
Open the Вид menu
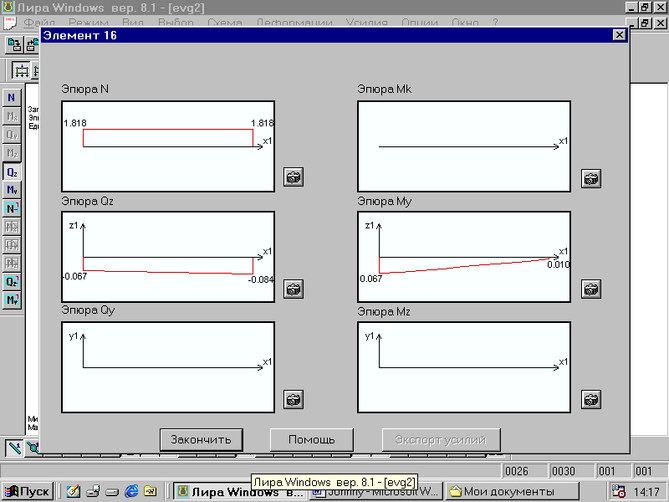pos(133,22)
